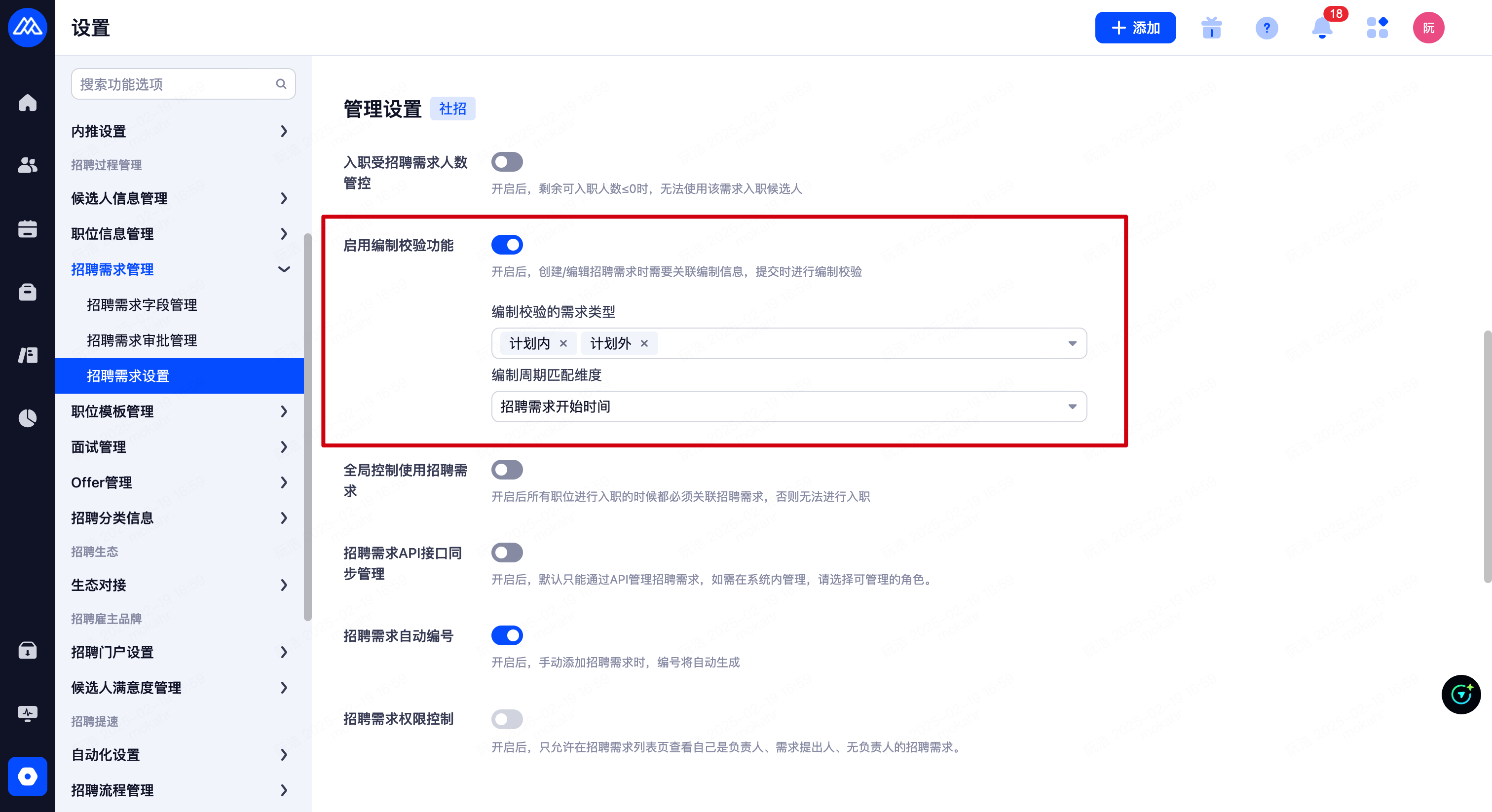Image resolution: width=1492 pixels, height=812 pixels.
Task: Disable 启用编制校验功能 toggle
Action: coord(507,245)
